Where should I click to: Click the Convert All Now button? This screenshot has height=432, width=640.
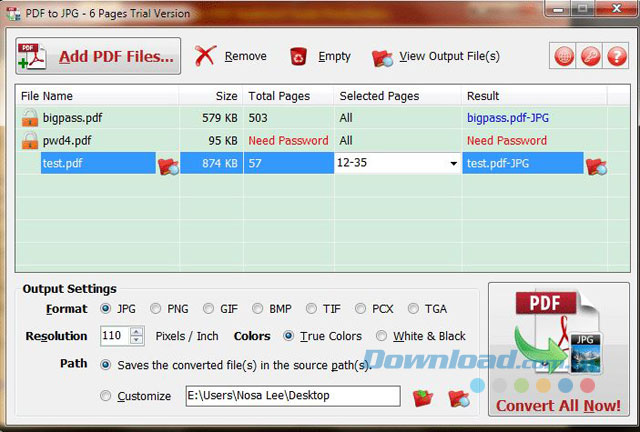pyautogui.click(x=558, y=349)
